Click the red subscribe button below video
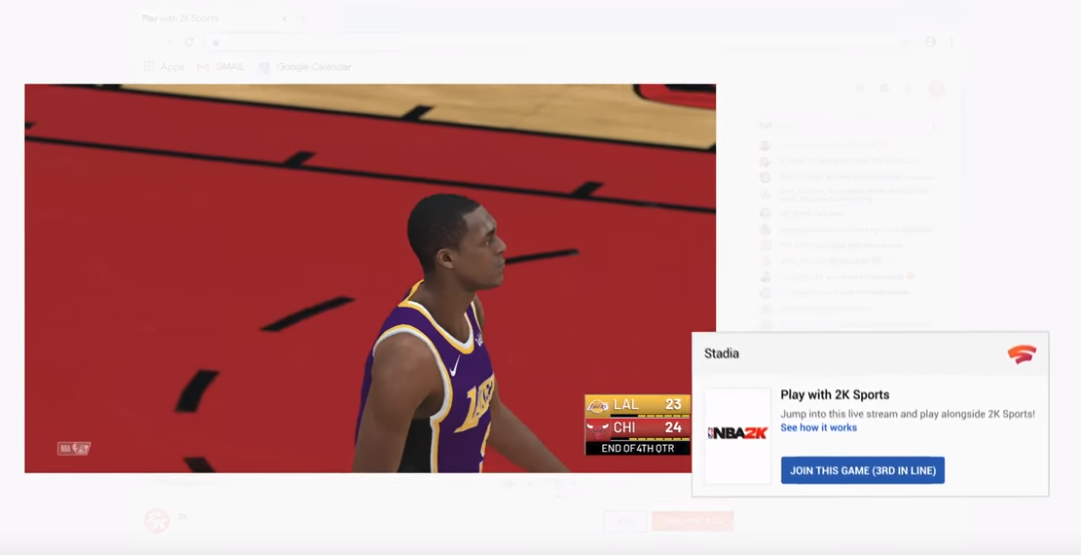1081x555 pixels. coord(691,521)
